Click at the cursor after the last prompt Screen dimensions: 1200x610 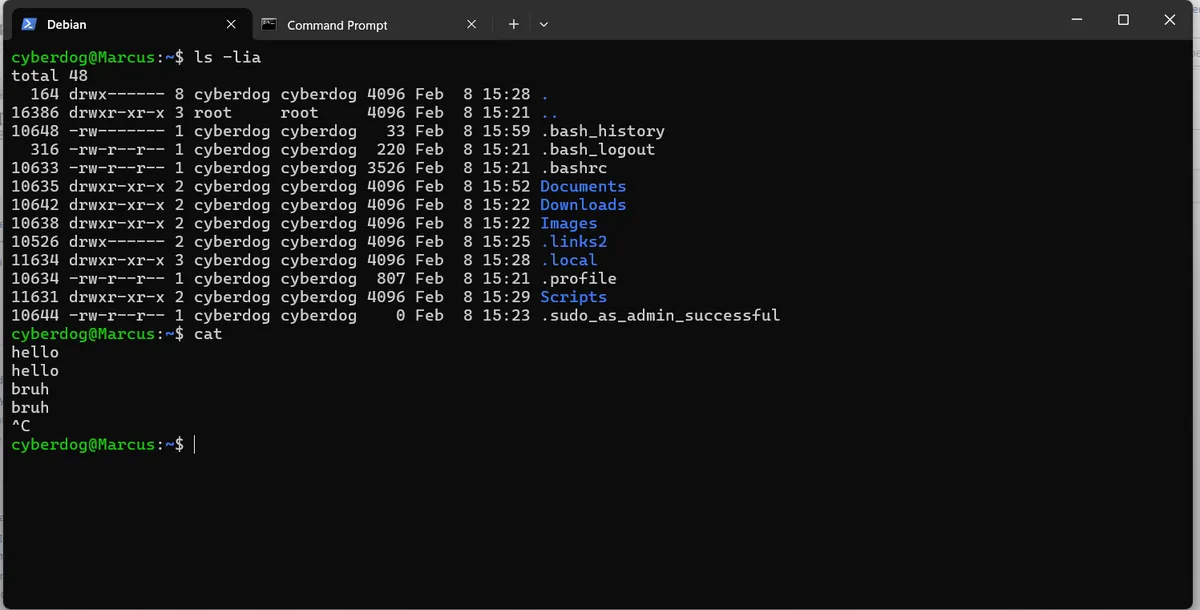pyautogui.click(x=195, y=444)
